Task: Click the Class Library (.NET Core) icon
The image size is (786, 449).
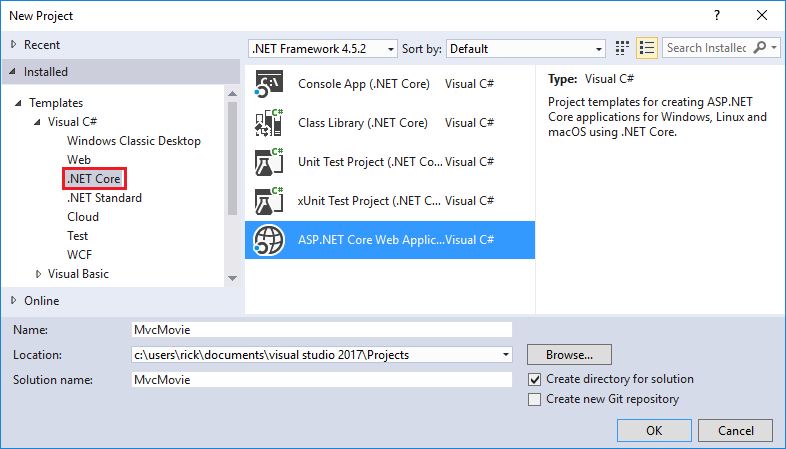Action: (269, 123)
